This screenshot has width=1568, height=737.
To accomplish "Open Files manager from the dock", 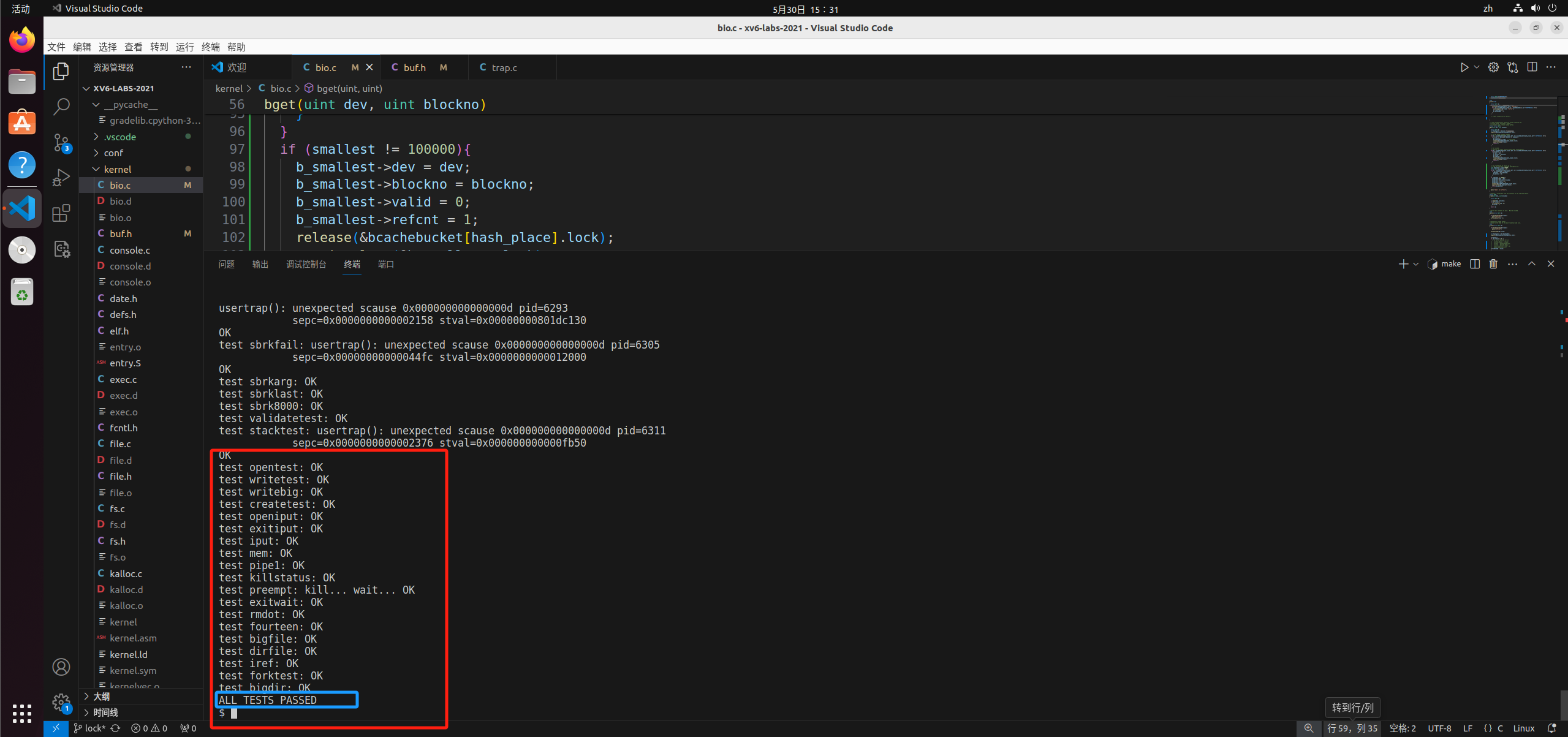I will [22, 81].
